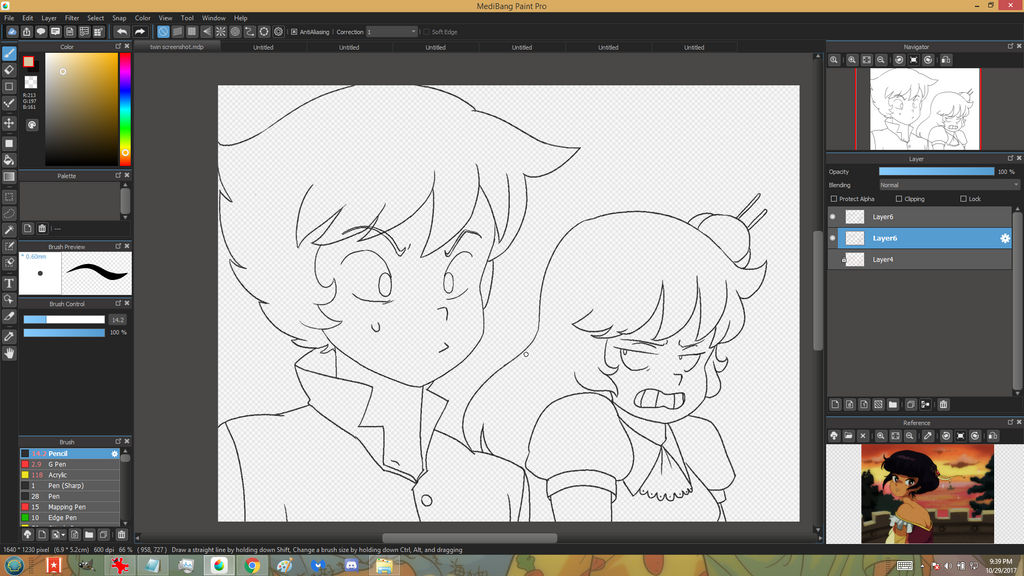Click the Undo arrow in toolbar
Screen dimensions: 1024x576
point(121,31)
